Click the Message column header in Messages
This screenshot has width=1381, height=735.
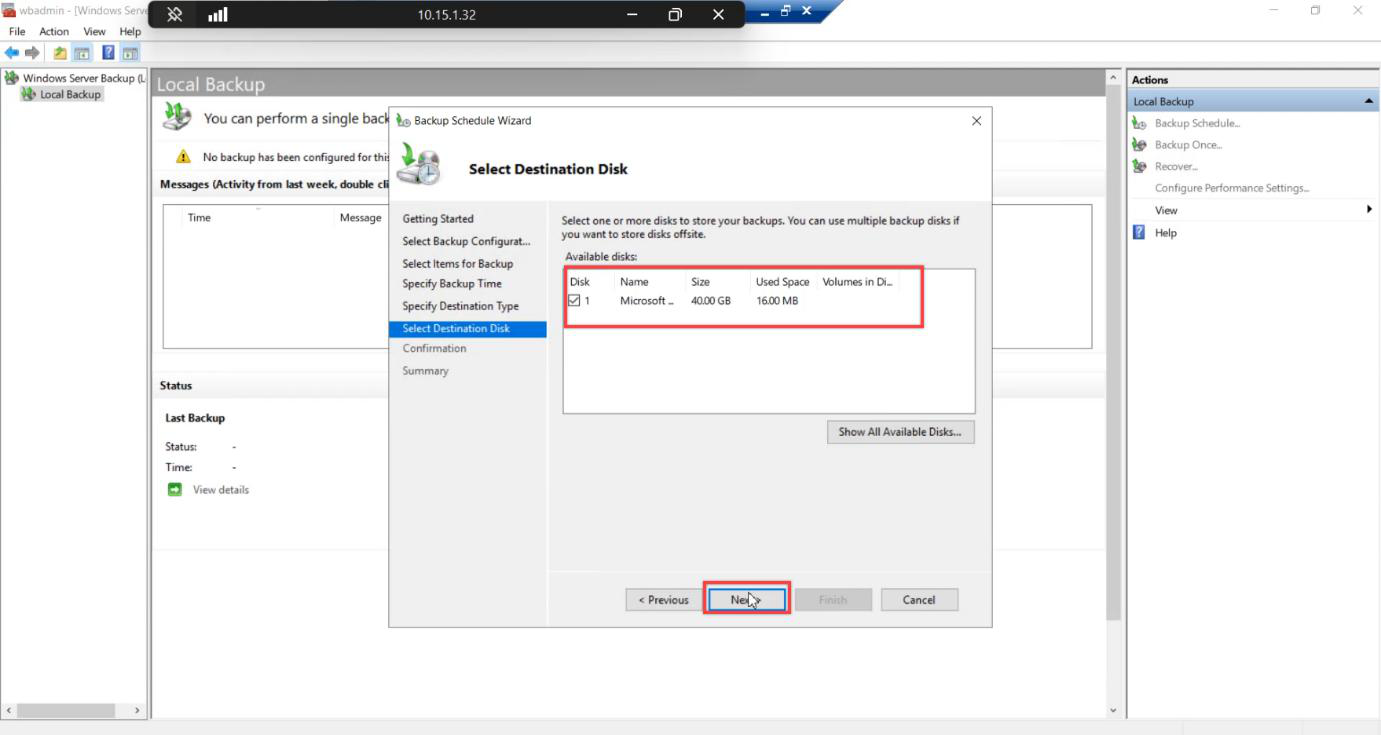(x=360, y=218)
